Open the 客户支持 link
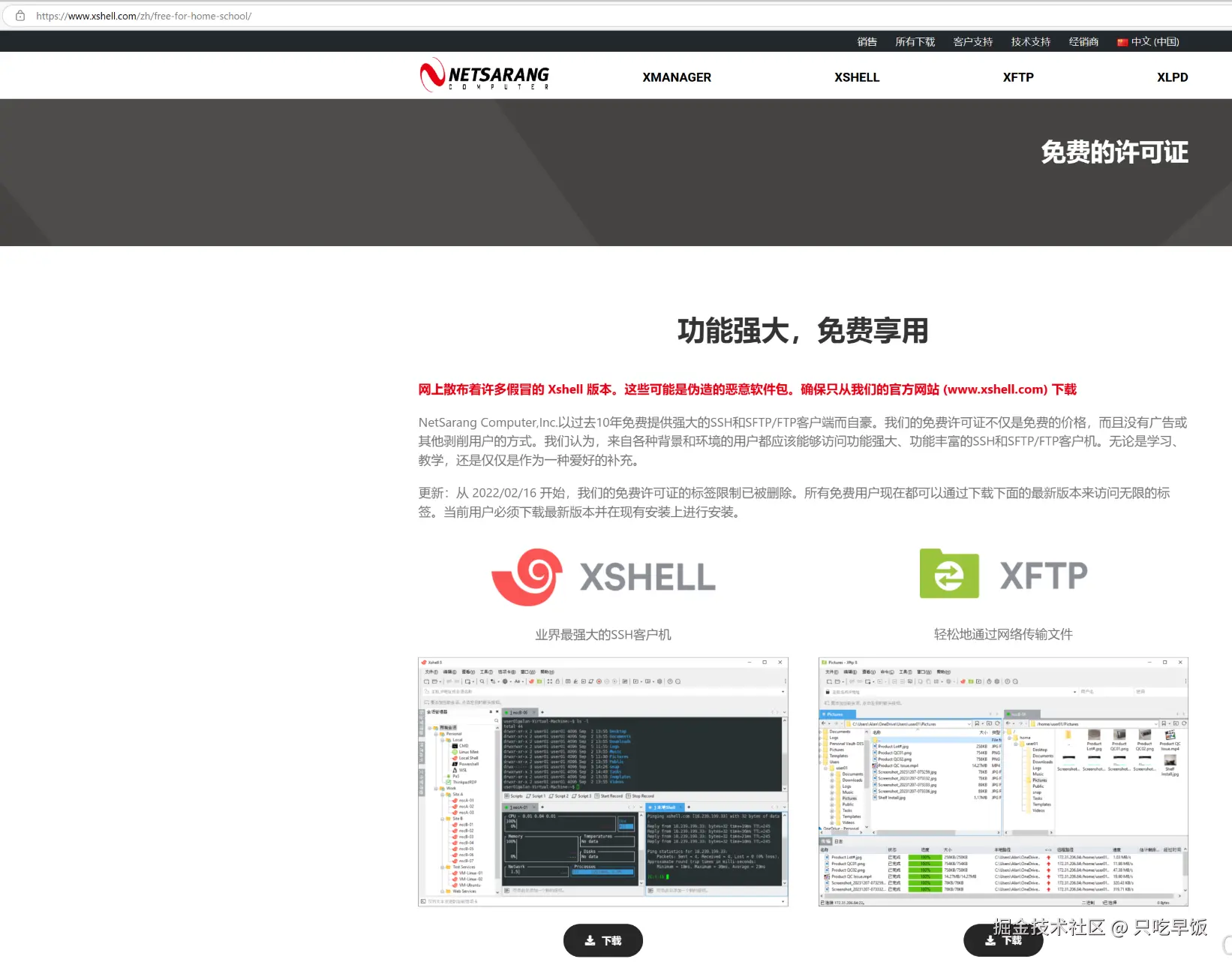 click(x=973, y=42)
